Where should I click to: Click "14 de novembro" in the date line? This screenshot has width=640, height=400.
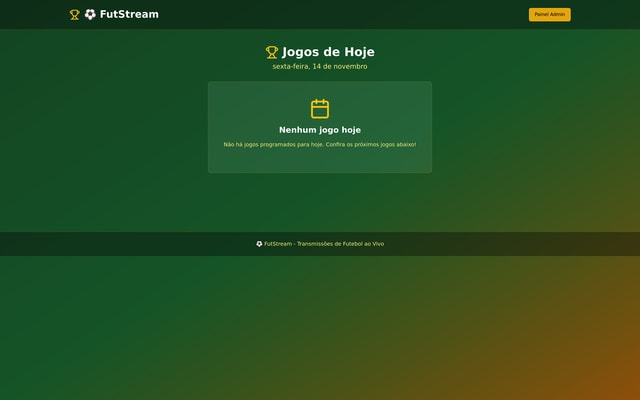[340, 67]
